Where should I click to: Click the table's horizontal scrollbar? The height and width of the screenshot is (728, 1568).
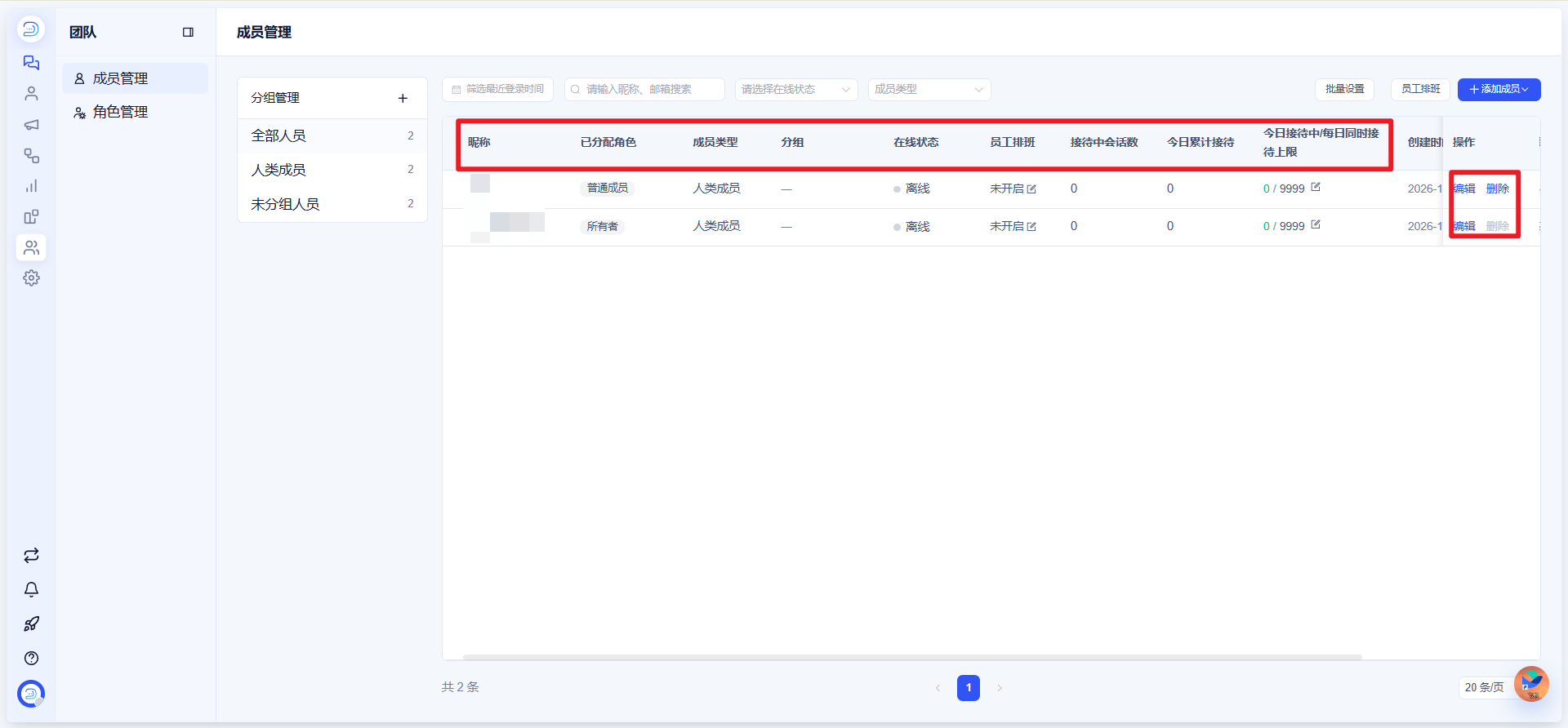912,657
